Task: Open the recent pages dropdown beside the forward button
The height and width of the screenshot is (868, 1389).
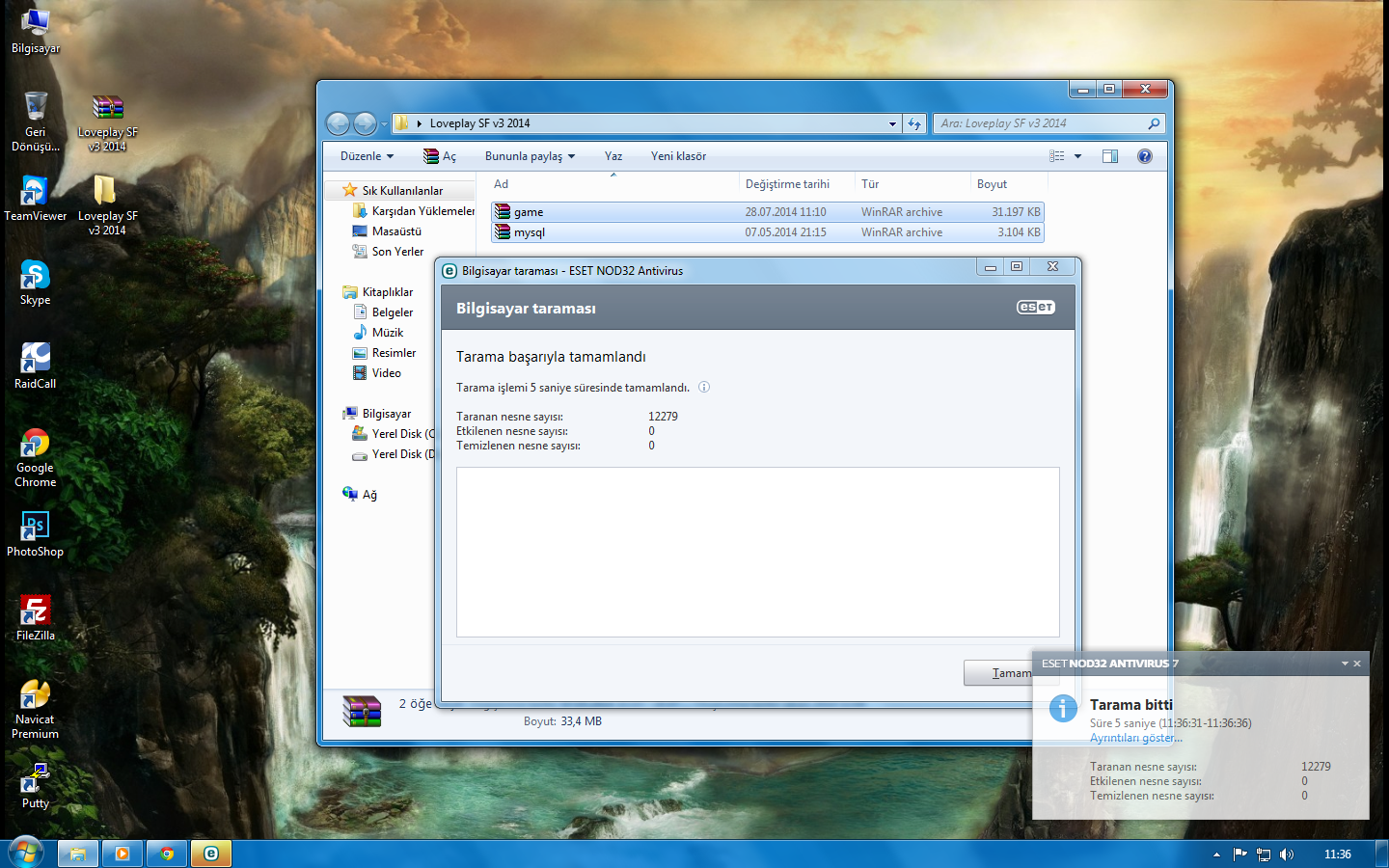Action: coord(384,124)
